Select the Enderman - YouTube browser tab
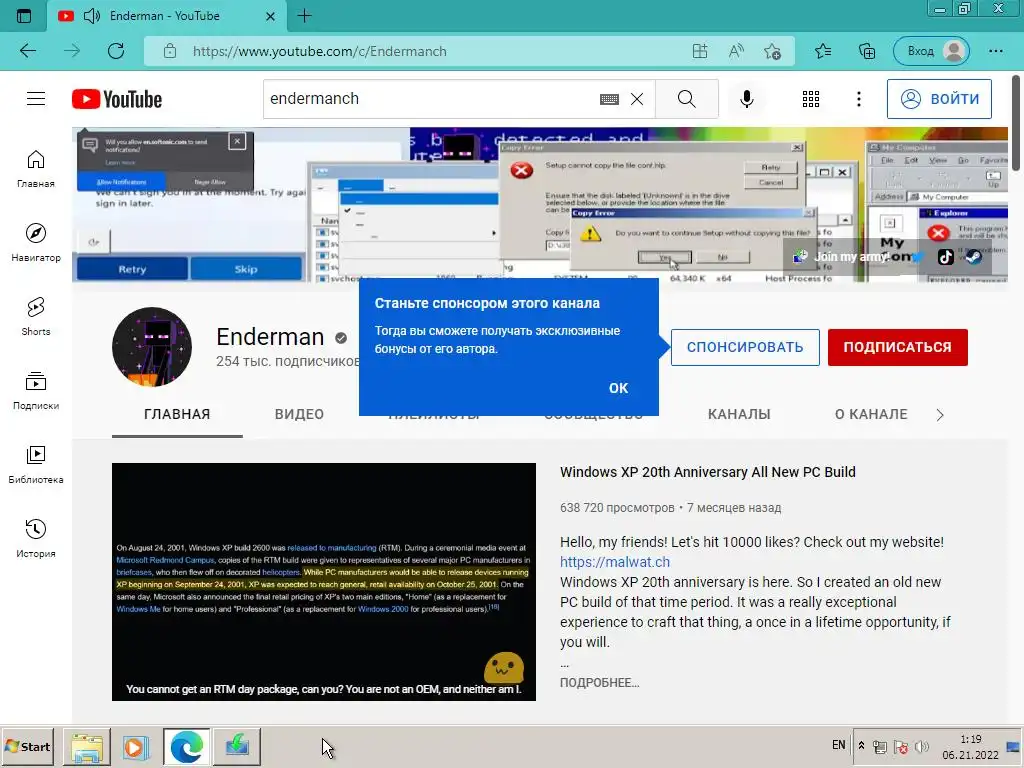This screenshot has width=1024, height=768. tap(167, 16)
